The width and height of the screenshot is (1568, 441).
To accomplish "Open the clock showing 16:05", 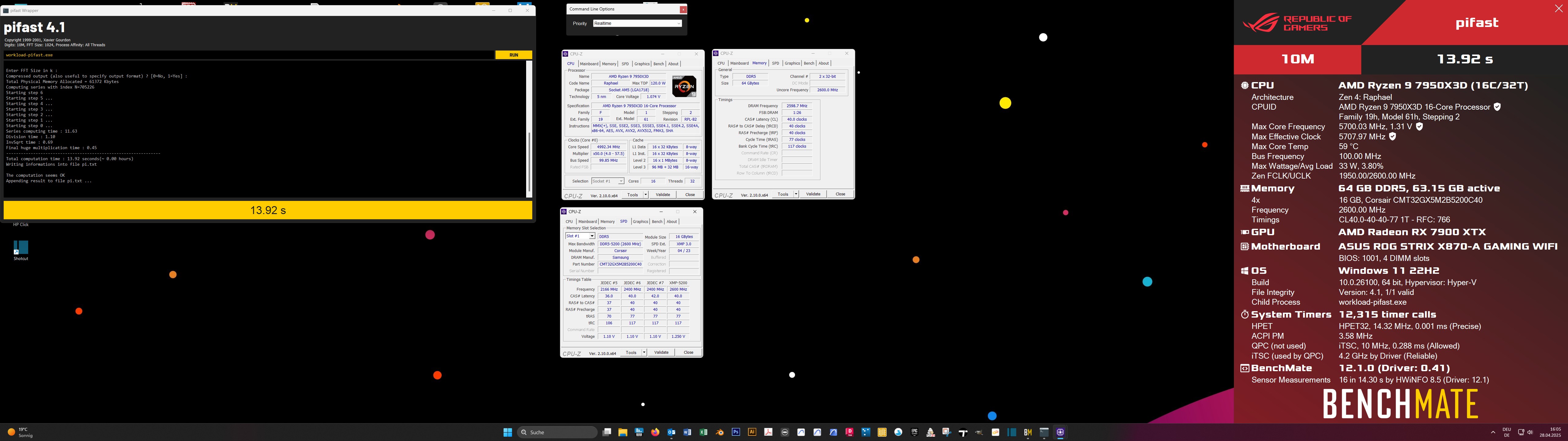I will point(1550,432).
